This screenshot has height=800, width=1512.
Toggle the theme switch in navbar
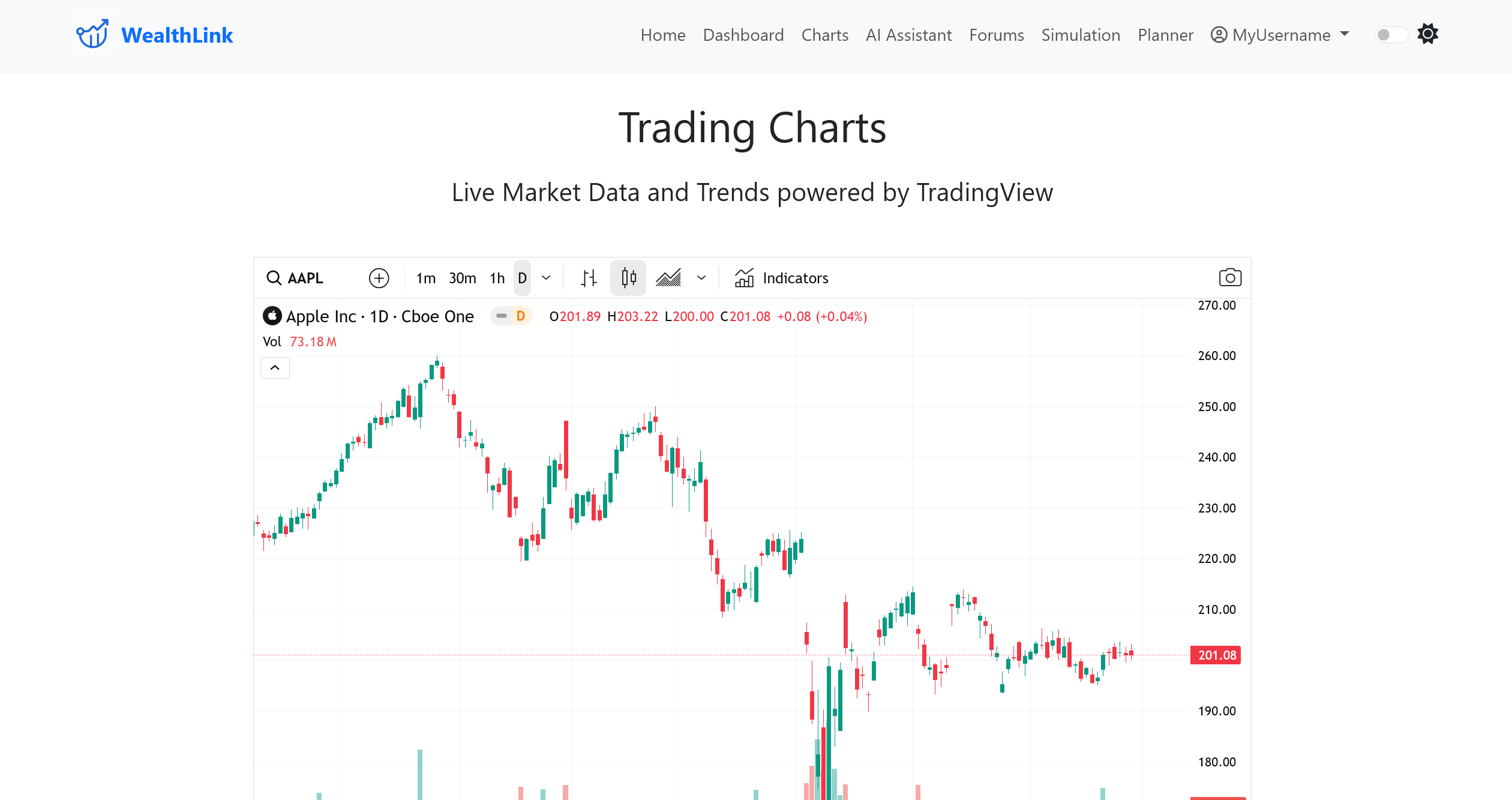(1391, 35)
